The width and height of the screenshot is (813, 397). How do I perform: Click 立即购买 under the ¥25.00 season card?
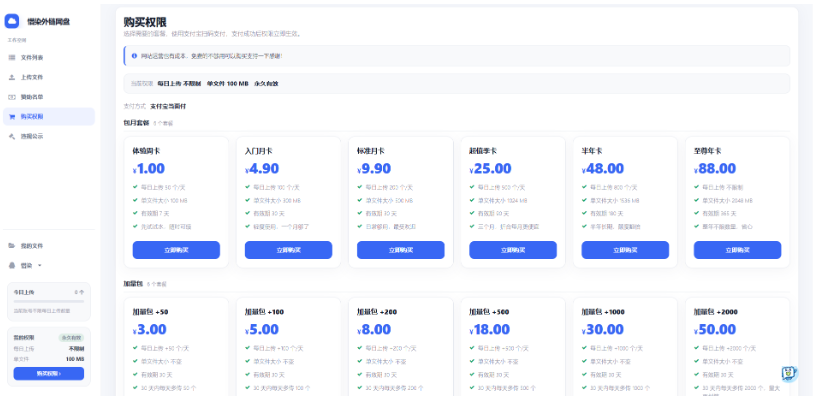(513, 250)
